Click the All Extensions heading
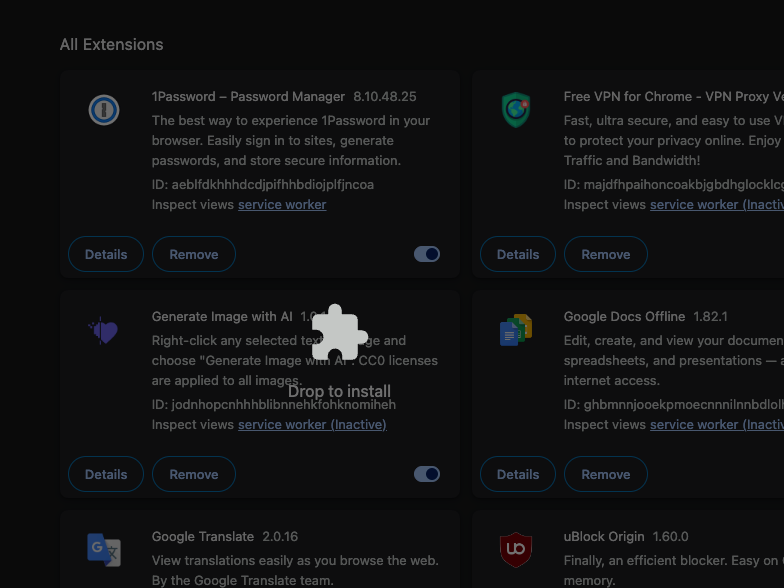This screenshot has width=784, height=588. tap(112, 44)
